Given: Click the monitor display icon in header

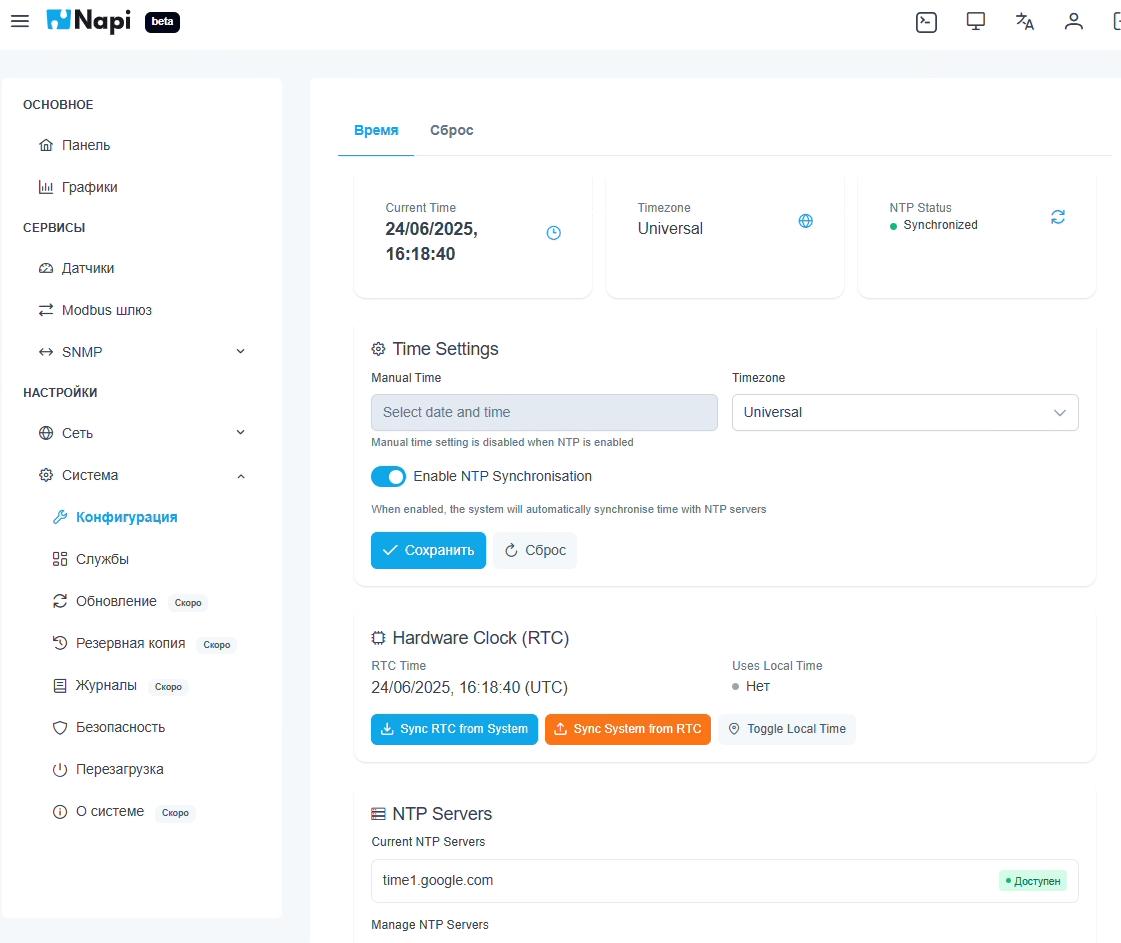Looking at the screenshot, I should coord(976,21).
